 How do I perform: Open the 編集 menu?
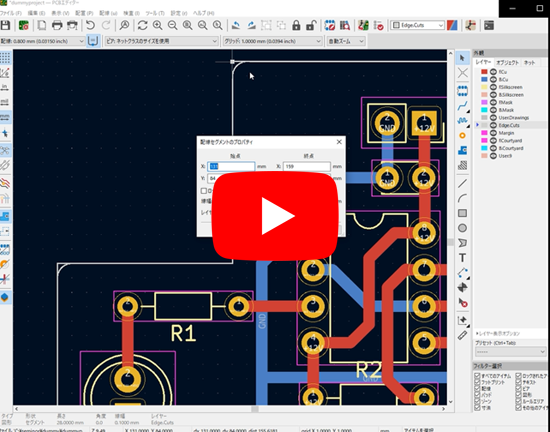click(x=36, y=13)
